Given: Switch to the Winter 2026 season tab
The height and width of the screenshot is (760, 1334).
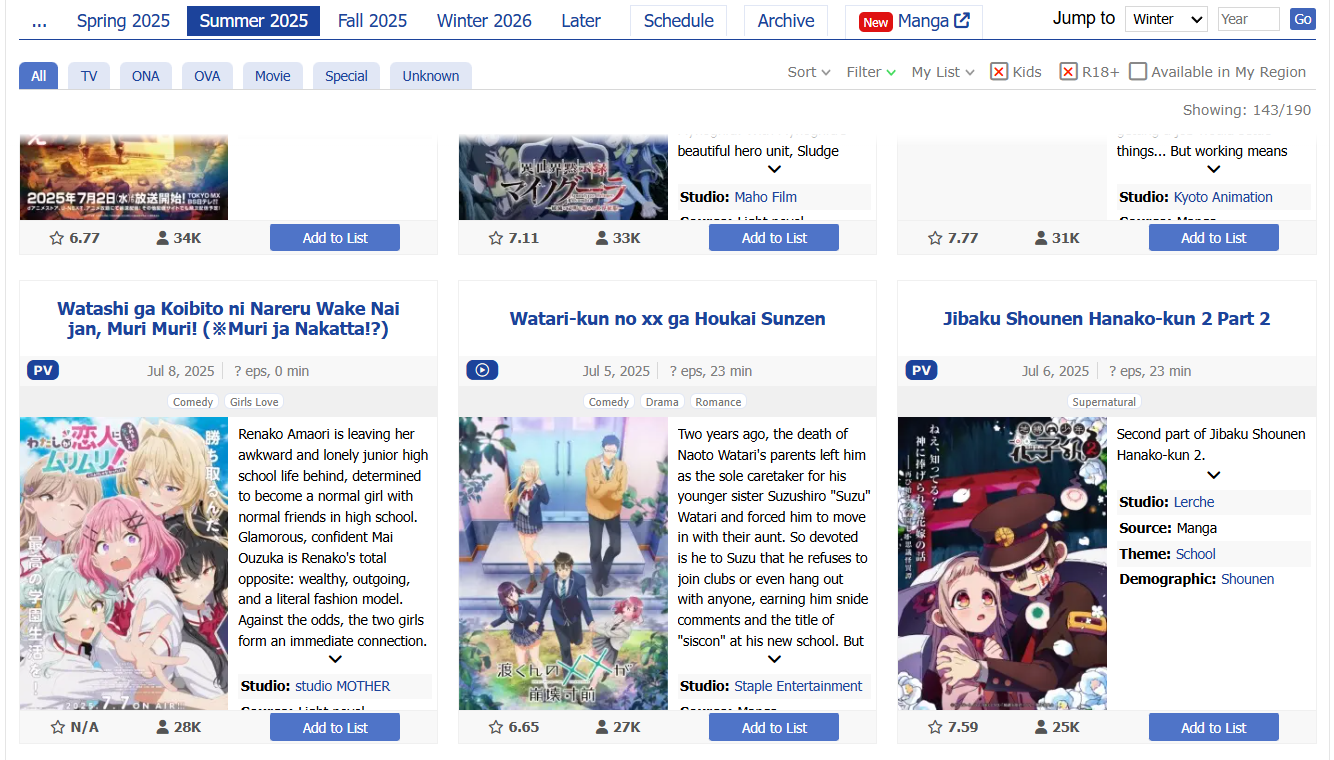Looking at the screenshot, I should click(484, 20).
